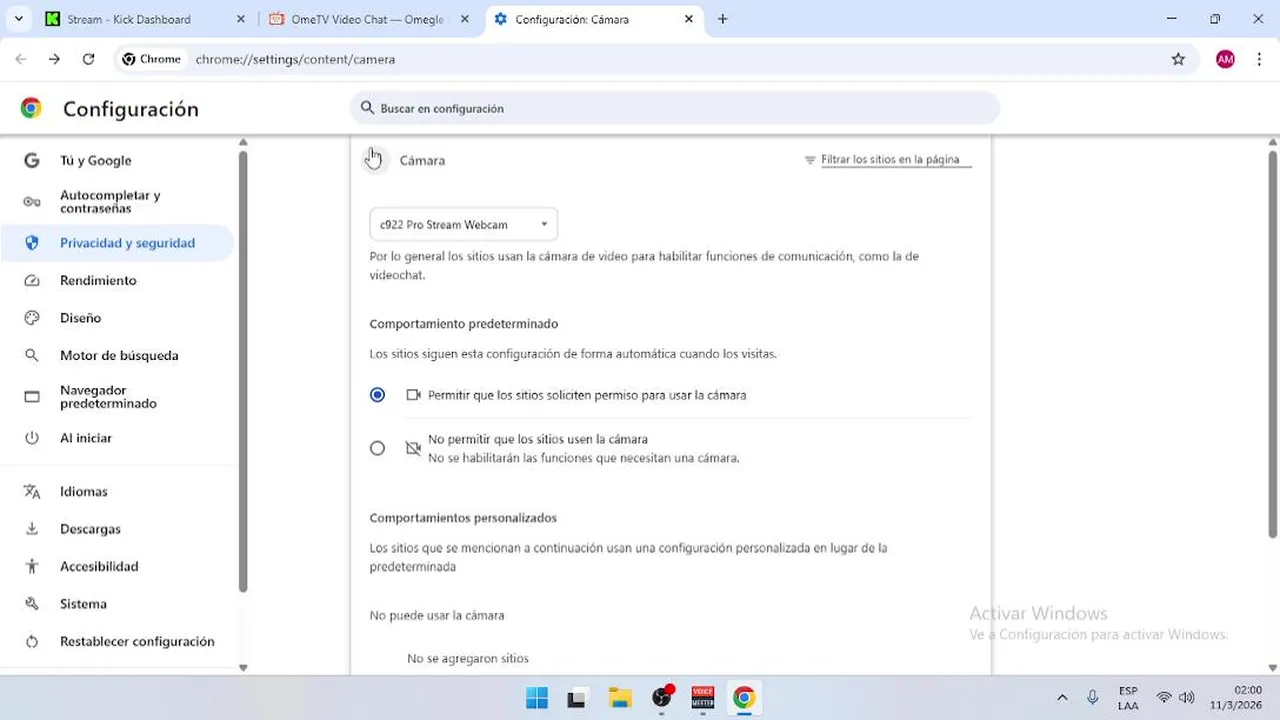
Task: Open the camera device dropdown c922 Pro Stream Webcam
Action: (x=463, y=224)
